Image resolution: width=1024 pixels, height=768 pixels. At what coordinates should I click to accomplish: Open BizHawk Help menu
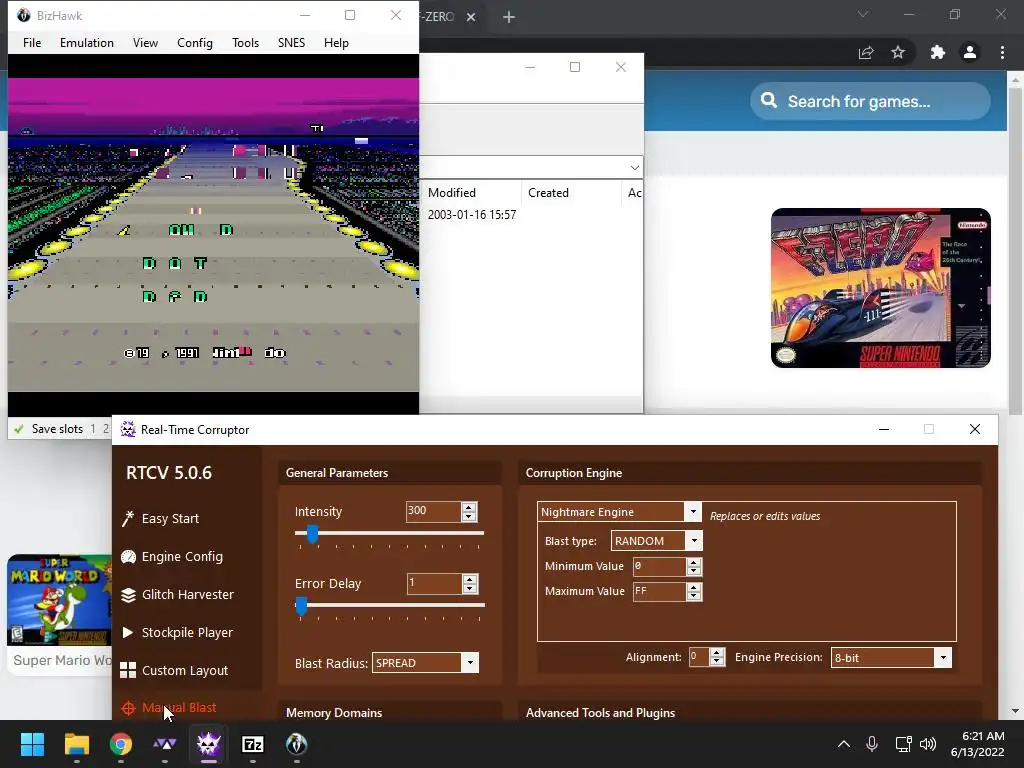tap(336, 42)
